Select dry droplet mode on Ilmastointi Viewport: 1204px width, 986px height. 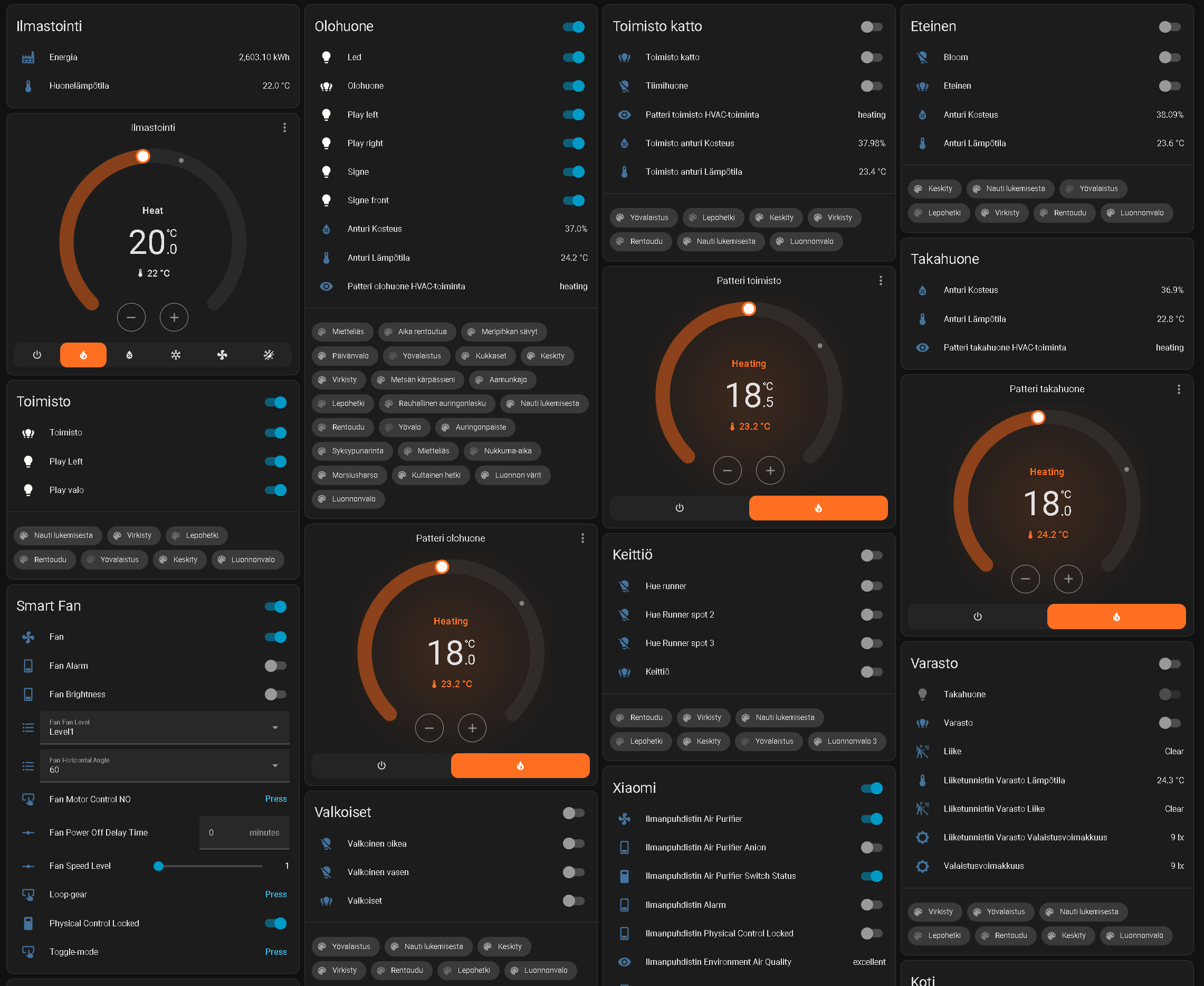(x=129, y=355)
